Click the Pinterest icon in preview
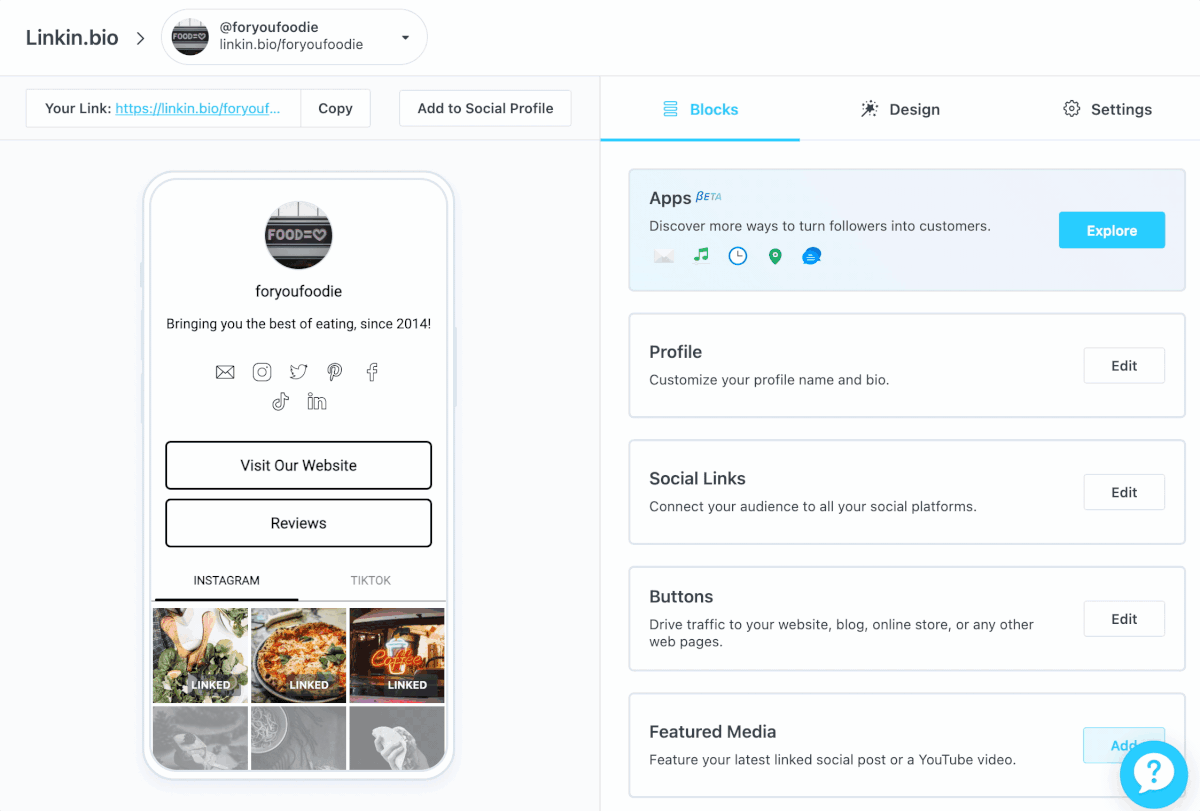This screenshot has width=1200, height=811. (x=335, y=372)
